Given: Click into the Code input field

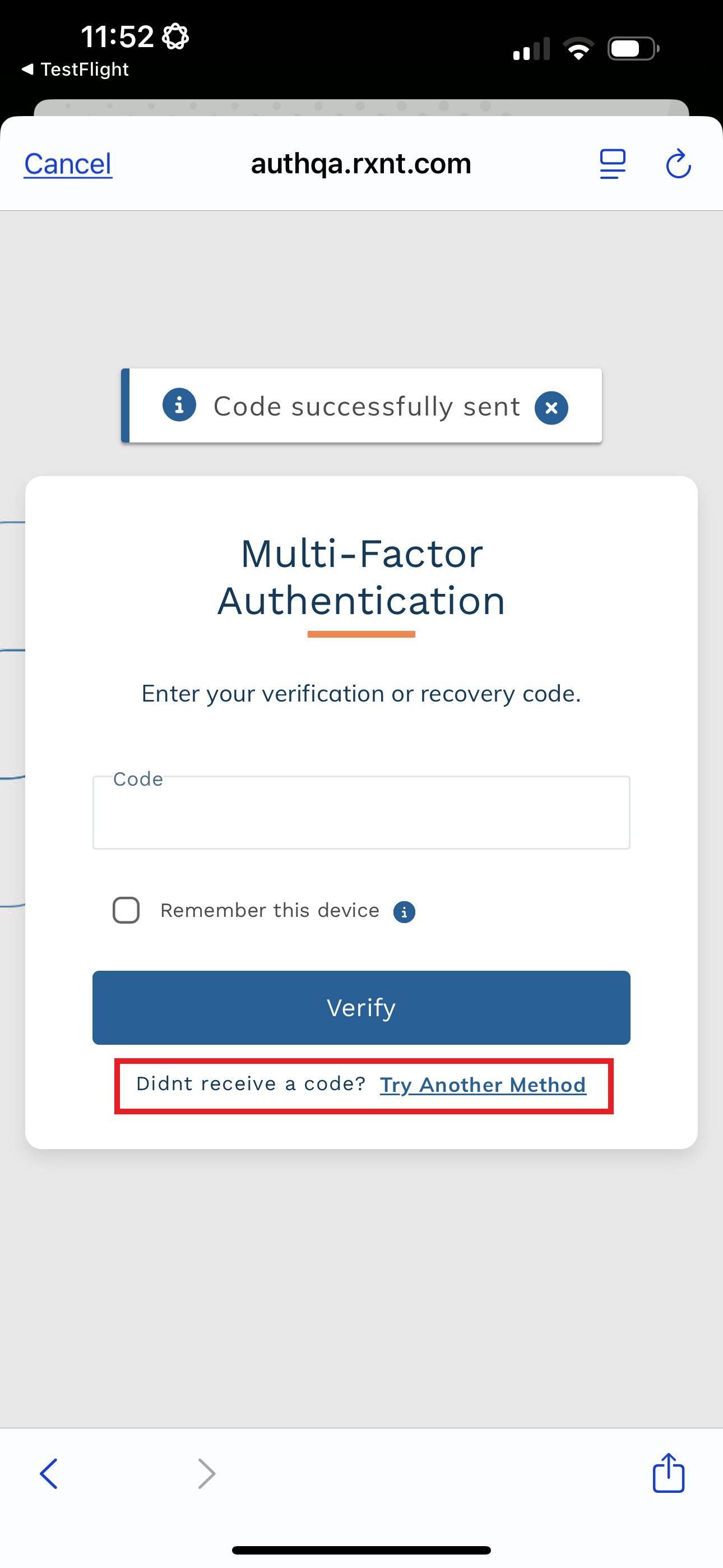Looking at the screenshot, I should (x=361, y=813).
